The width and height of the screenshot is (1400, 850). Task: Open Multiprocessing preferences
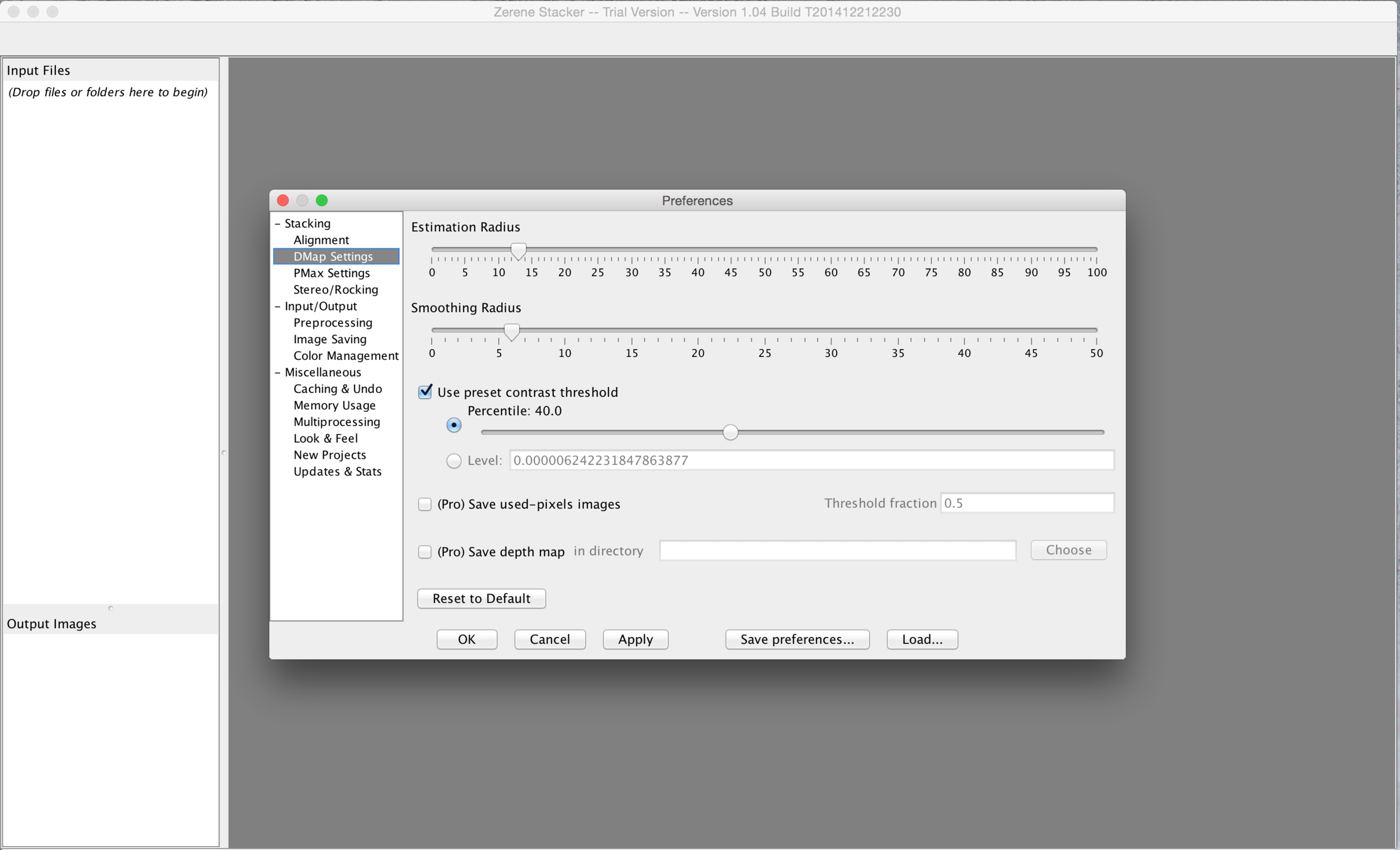pyautogui.click(x=337, y=421)
